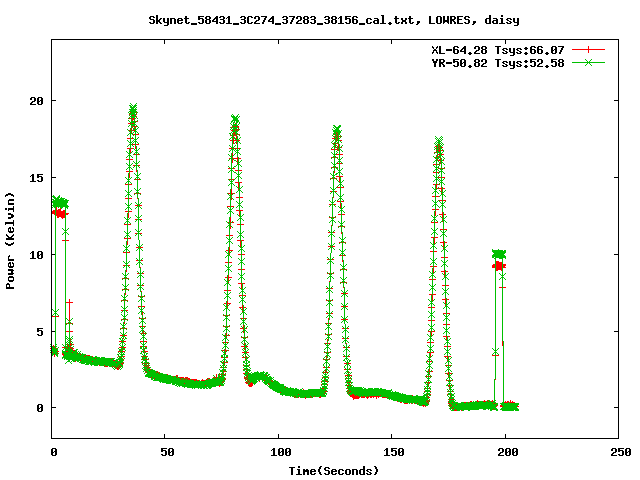640x480 pixels.
Task: Click the y-axis tick label 5
Action: click(40, 332)
